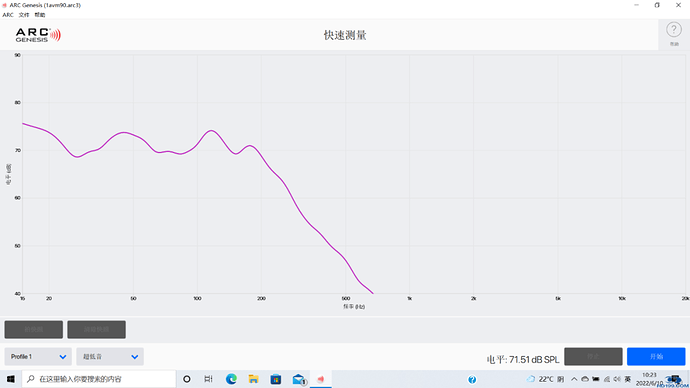Expand the 超低音 channel dropdown
Screen dimensions: 690x388
pos(110,357)
